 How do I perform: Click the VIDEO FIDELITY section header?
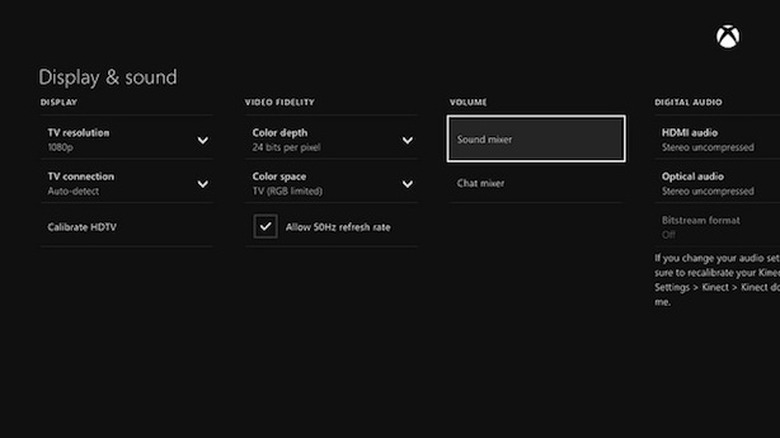[280, 102]
